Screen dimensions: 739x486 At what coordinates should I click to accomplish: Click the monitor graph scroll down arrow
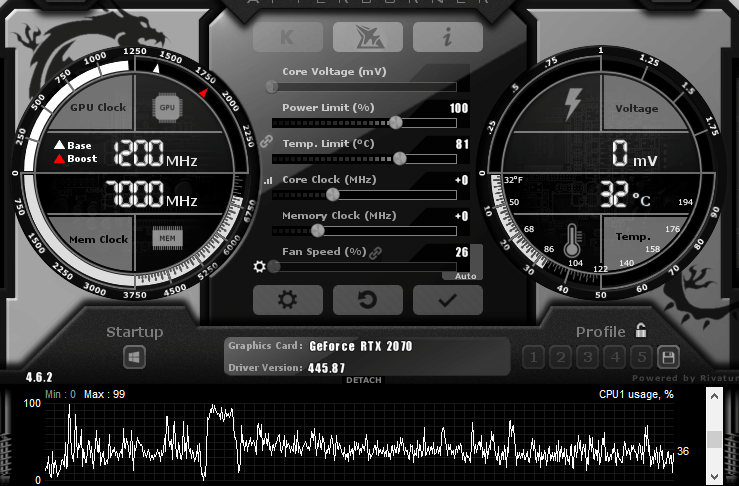point(714,477)
